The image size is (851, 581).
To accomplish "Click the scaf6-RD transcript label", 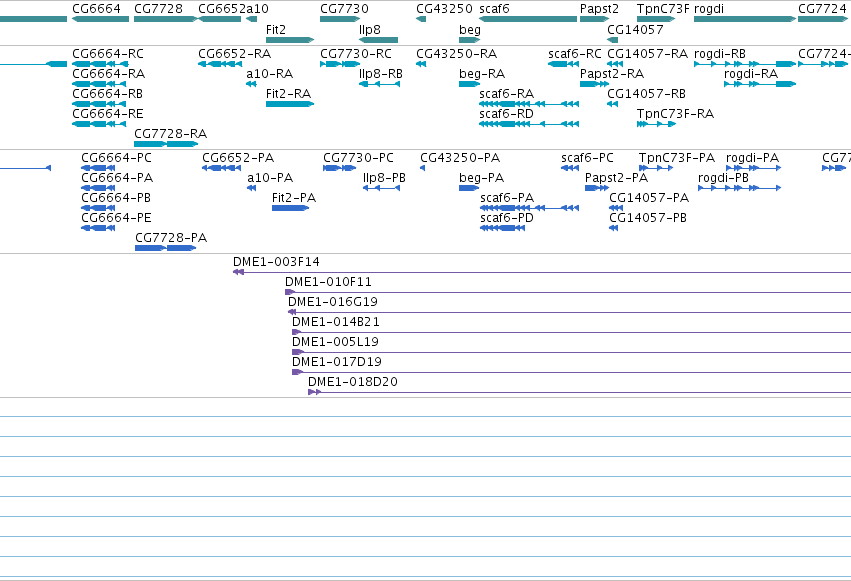I will tap(506, 114).
